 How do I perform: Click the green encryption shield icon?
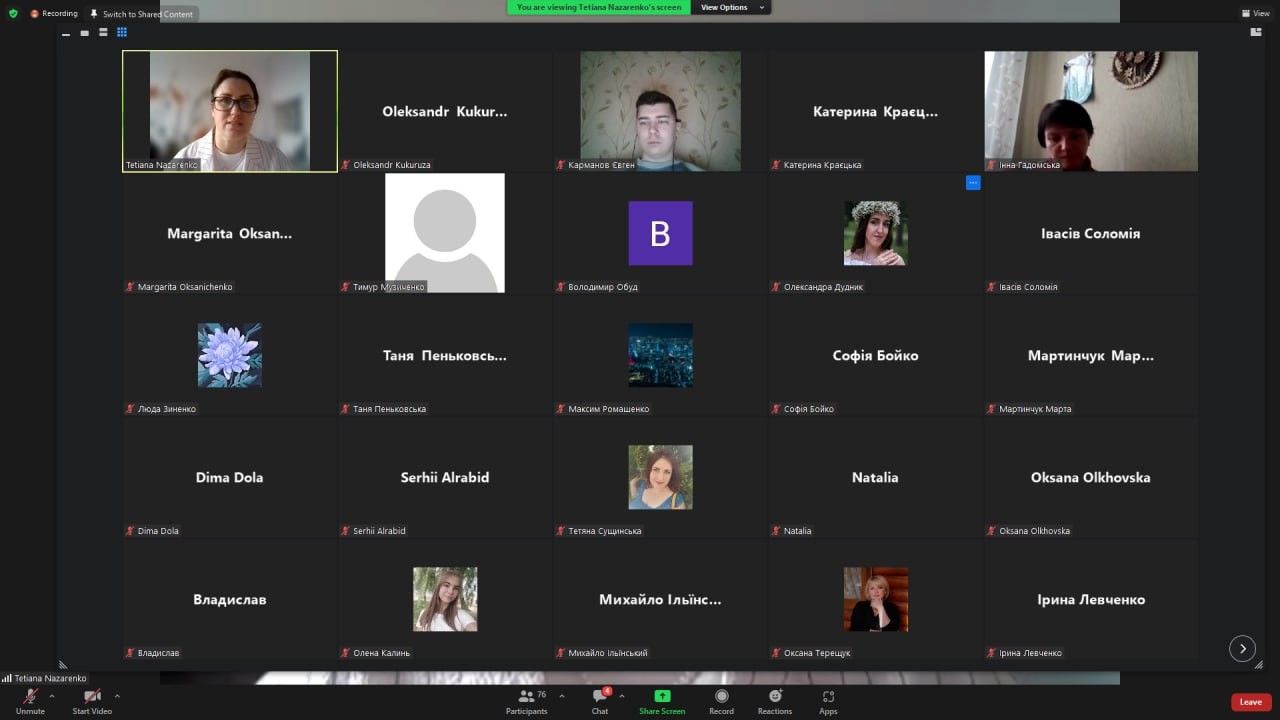coord(13,14)
